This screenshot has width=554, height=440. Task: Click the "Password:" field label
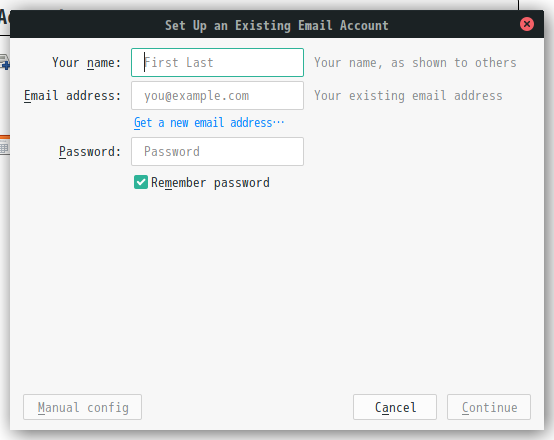pyautogui.click(x=90, y=152)
